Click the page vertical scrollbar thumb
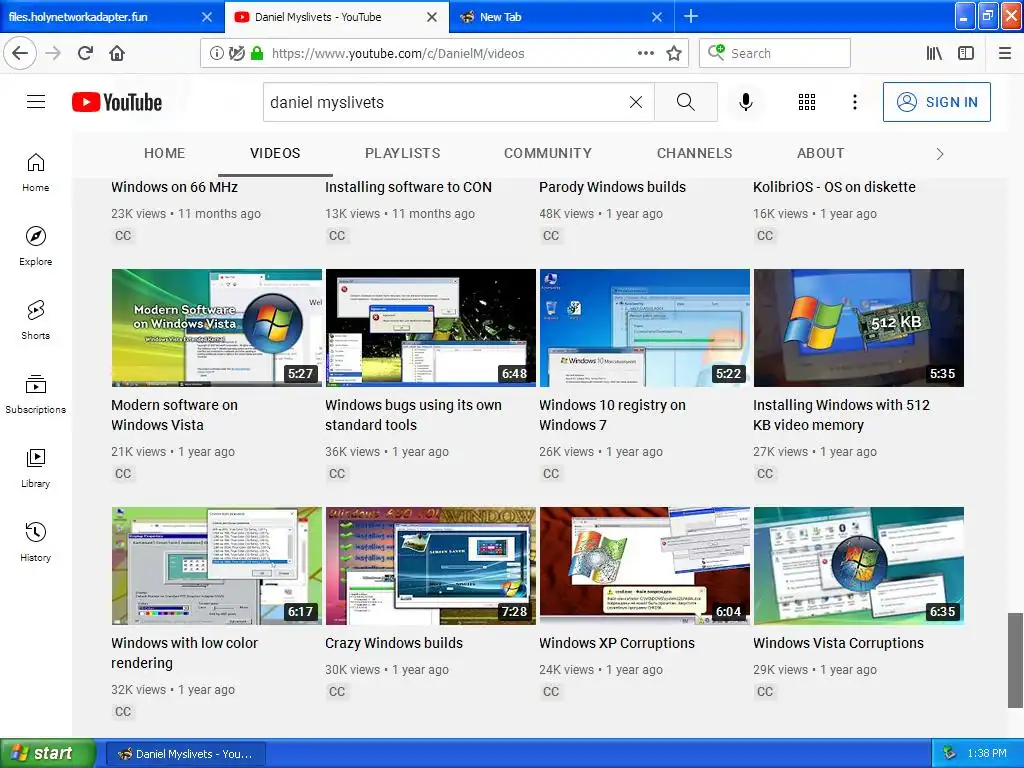 (x=1015, y=660)
